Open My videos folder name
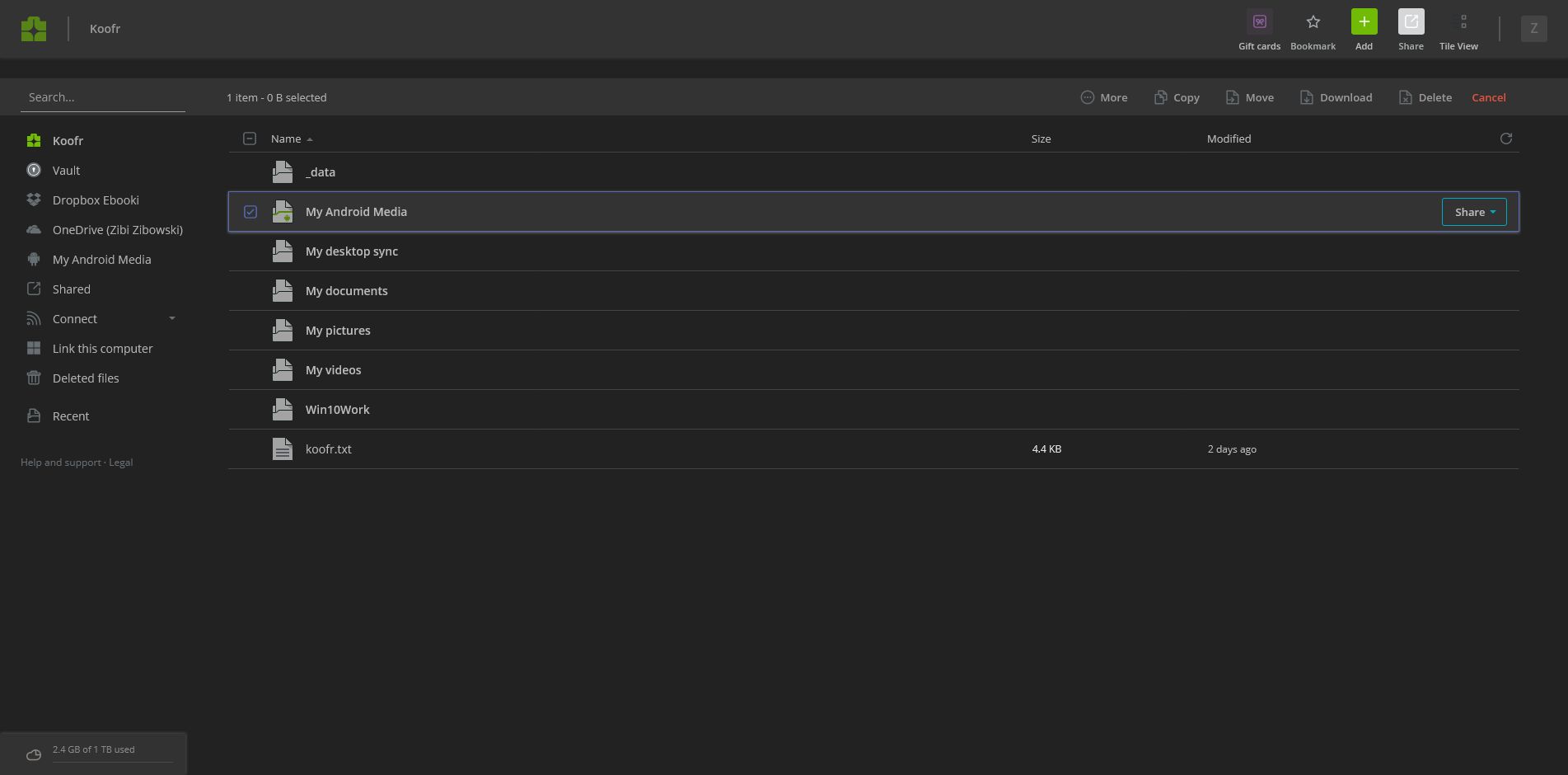 pos(333,370)
